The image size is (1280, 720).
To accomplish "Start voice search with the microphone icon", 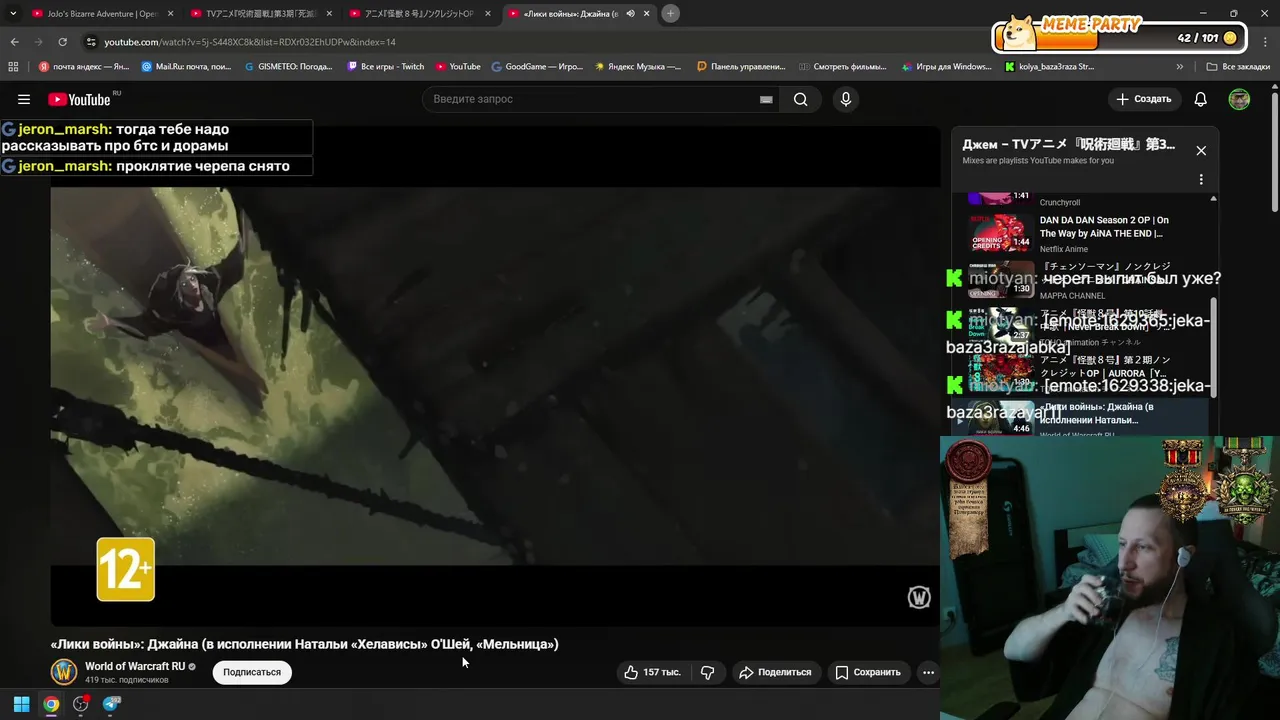I will (x=846, y=99).
